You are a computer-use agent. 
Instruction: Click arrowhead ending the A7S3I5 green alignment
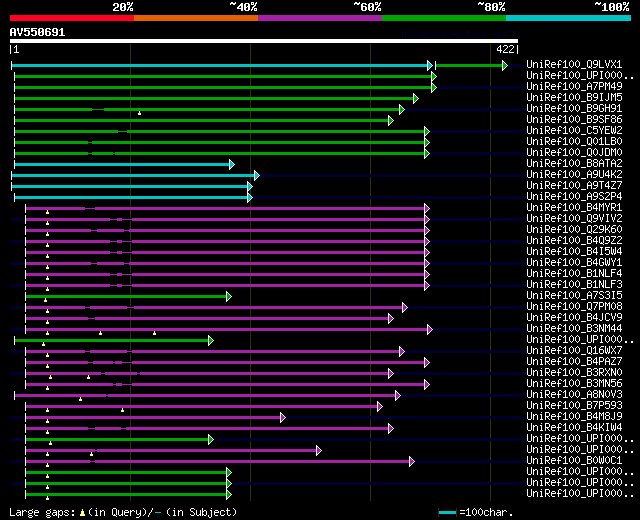coord(229,297)
